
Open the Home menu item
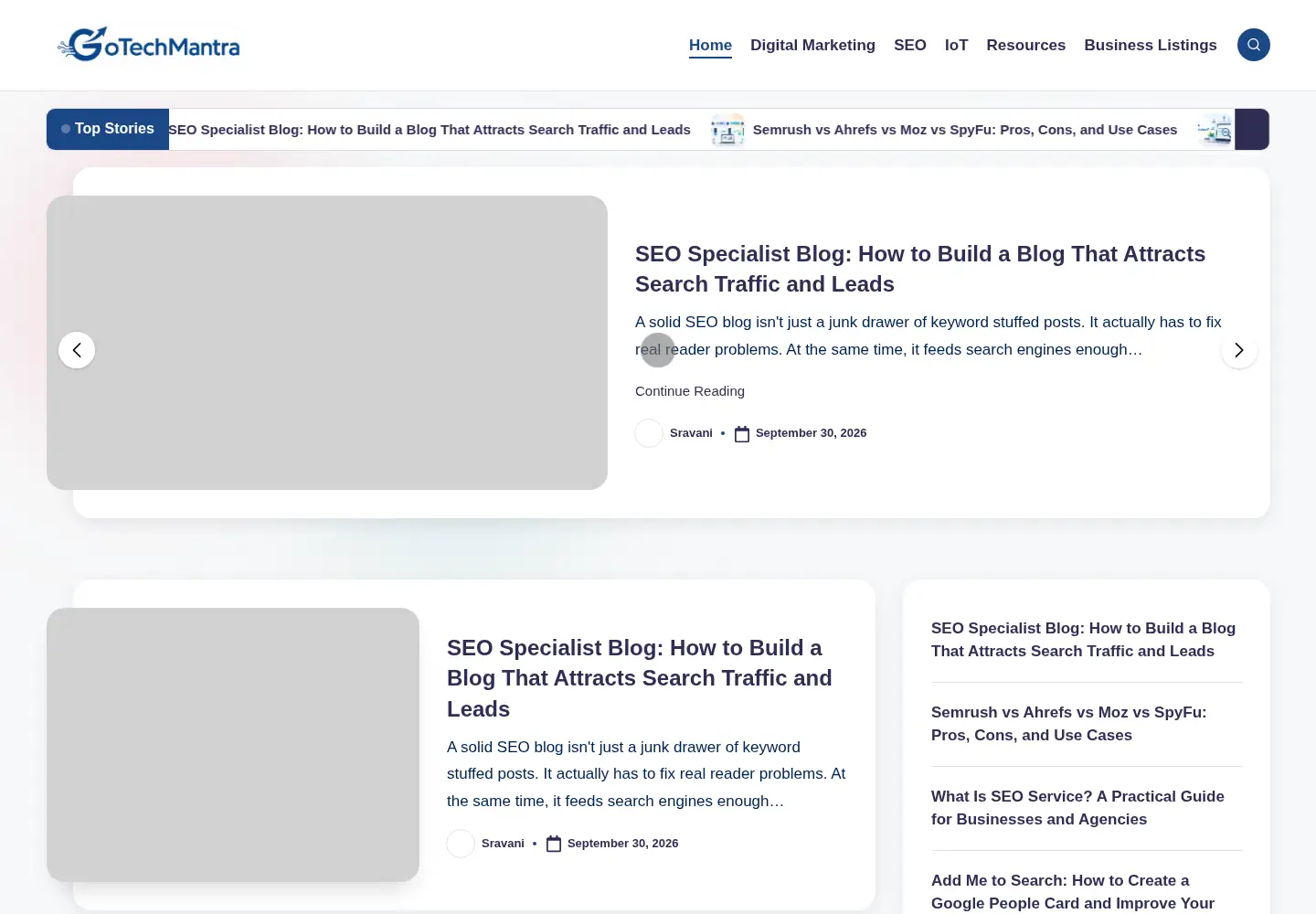tap(710, 45)
